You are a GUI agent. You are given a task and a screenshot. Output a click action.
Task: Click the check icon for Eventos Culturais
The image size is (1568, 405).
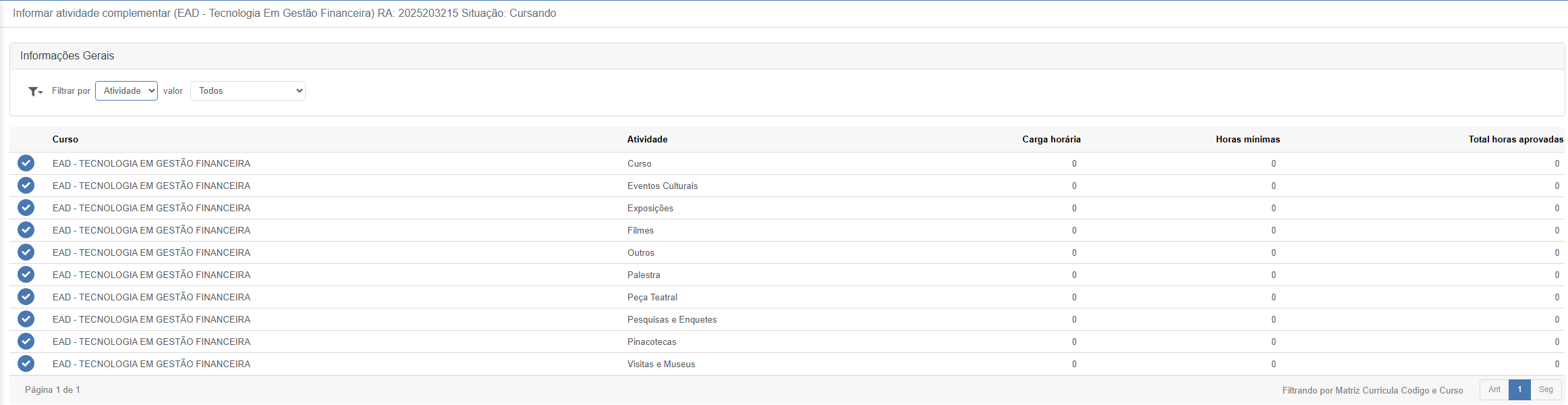tap(26, 186)
